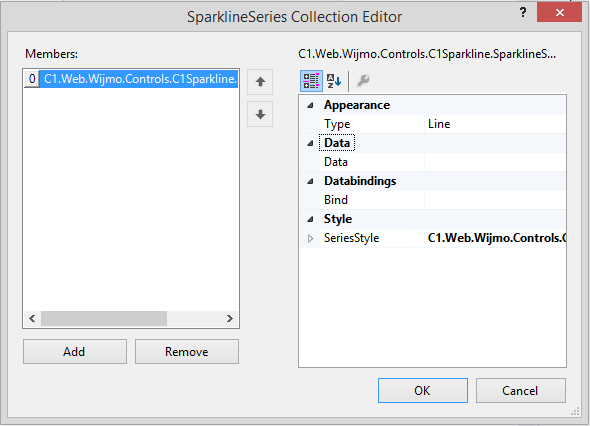Click the Databindings category header

(x=360, y=181)
